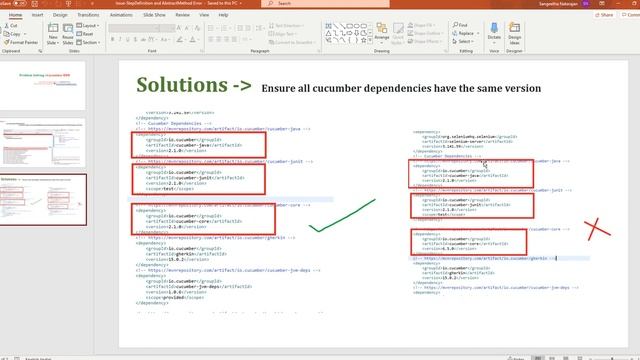This screenshot has width=640, height=360.
Task: Select the second slide thumbnail
Action: click(42, 143)
